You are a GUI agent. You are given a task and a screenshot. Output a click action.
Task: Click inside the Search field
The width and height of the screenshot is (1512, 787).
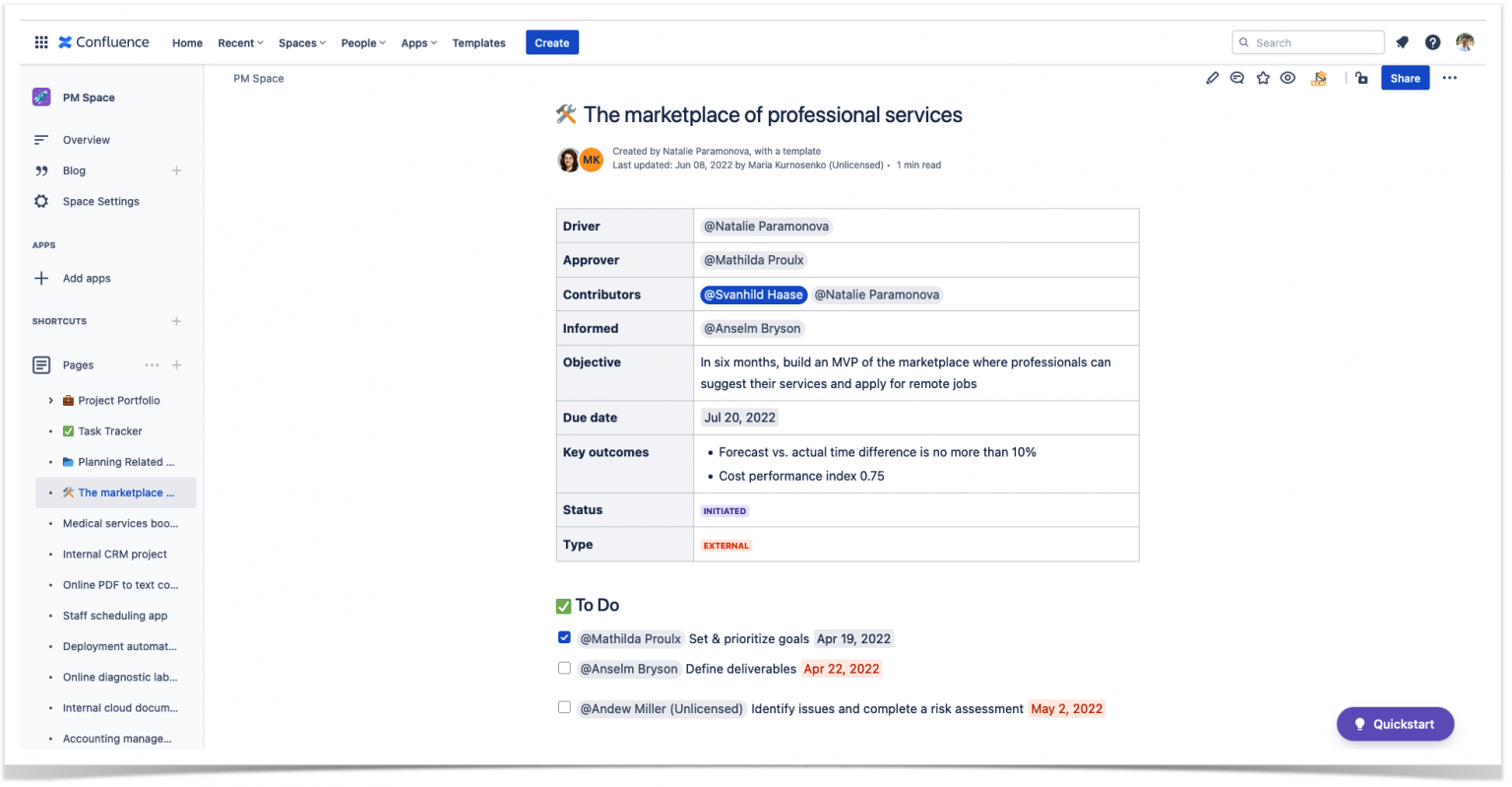pyautogui.click(x=1307, y=42)
